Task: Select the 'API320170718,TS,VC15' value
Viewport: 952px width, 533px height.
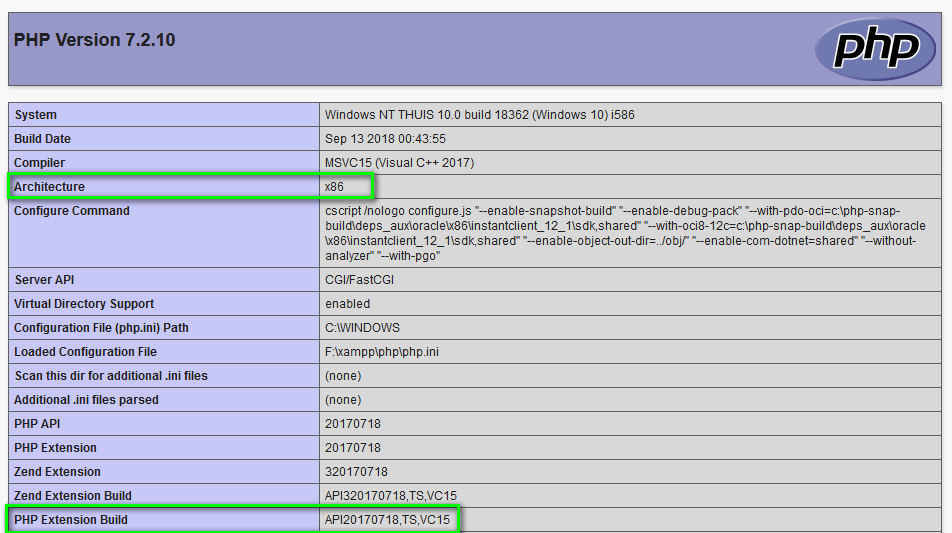Action: pyautogui.click(x=391, y=496)
